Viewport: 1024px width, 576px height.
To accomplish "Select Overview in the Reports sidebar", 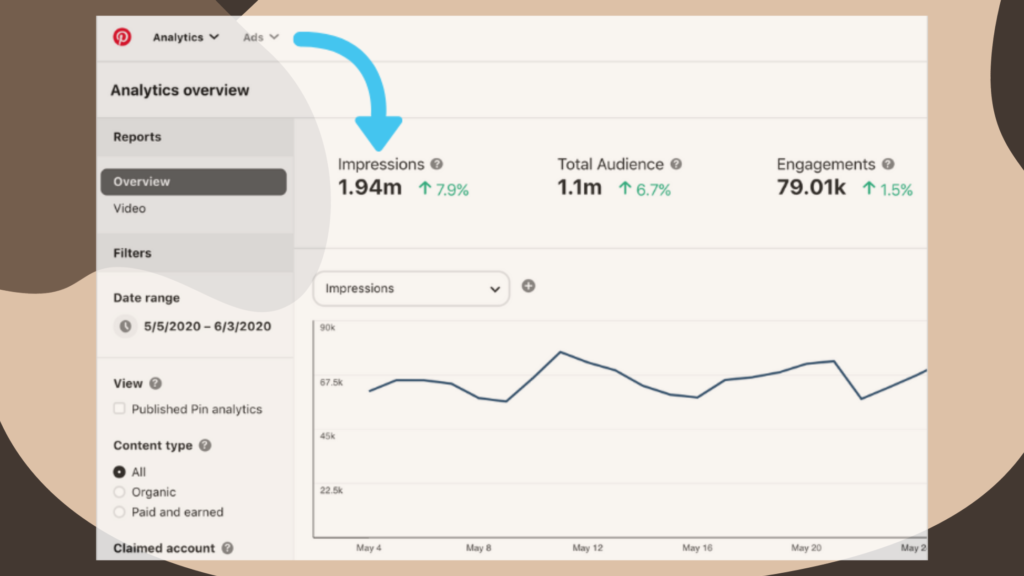I will tap(193, 182).
